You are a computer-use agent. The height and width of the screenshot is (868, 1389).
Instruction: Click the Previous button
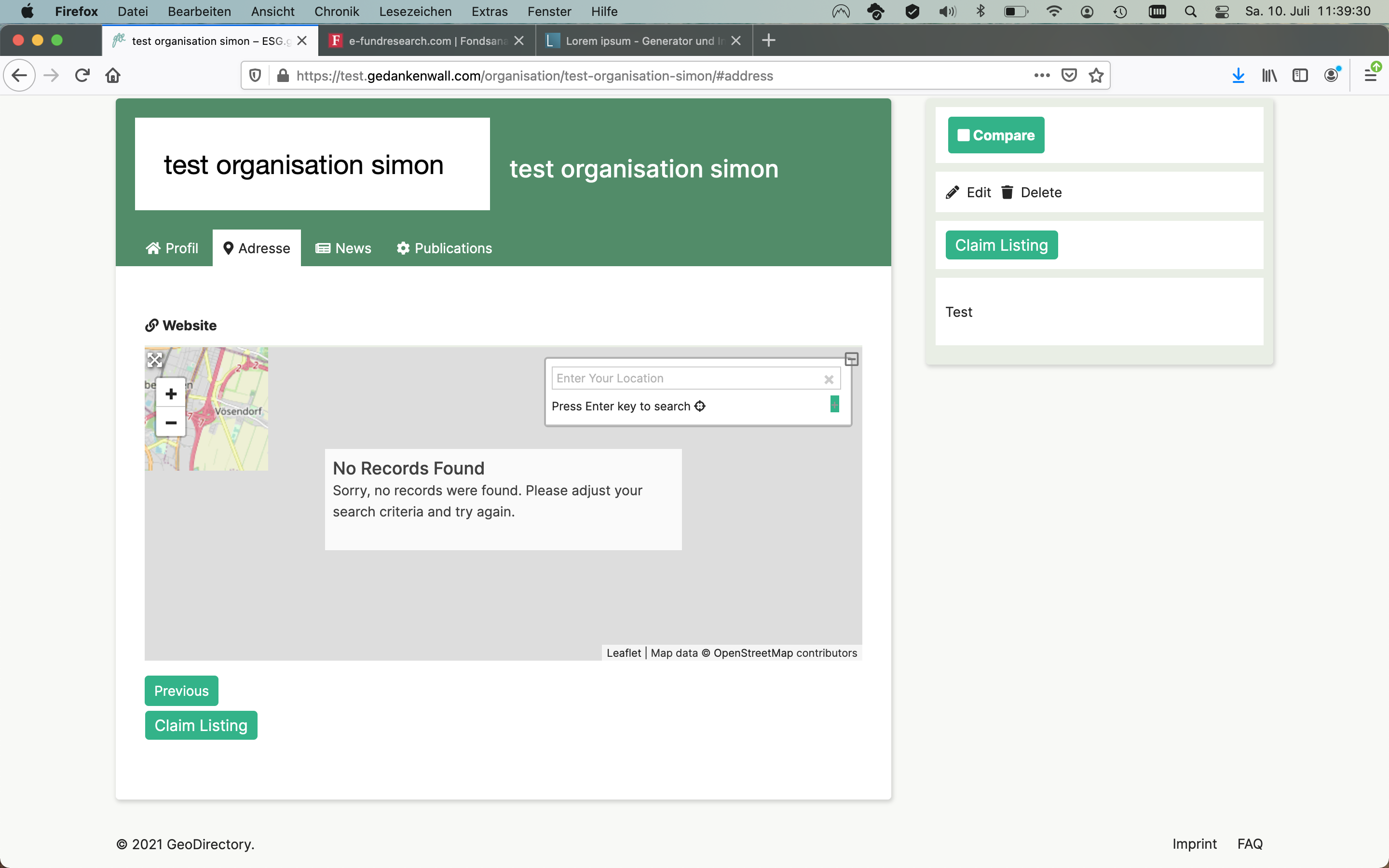pos(181,691)
